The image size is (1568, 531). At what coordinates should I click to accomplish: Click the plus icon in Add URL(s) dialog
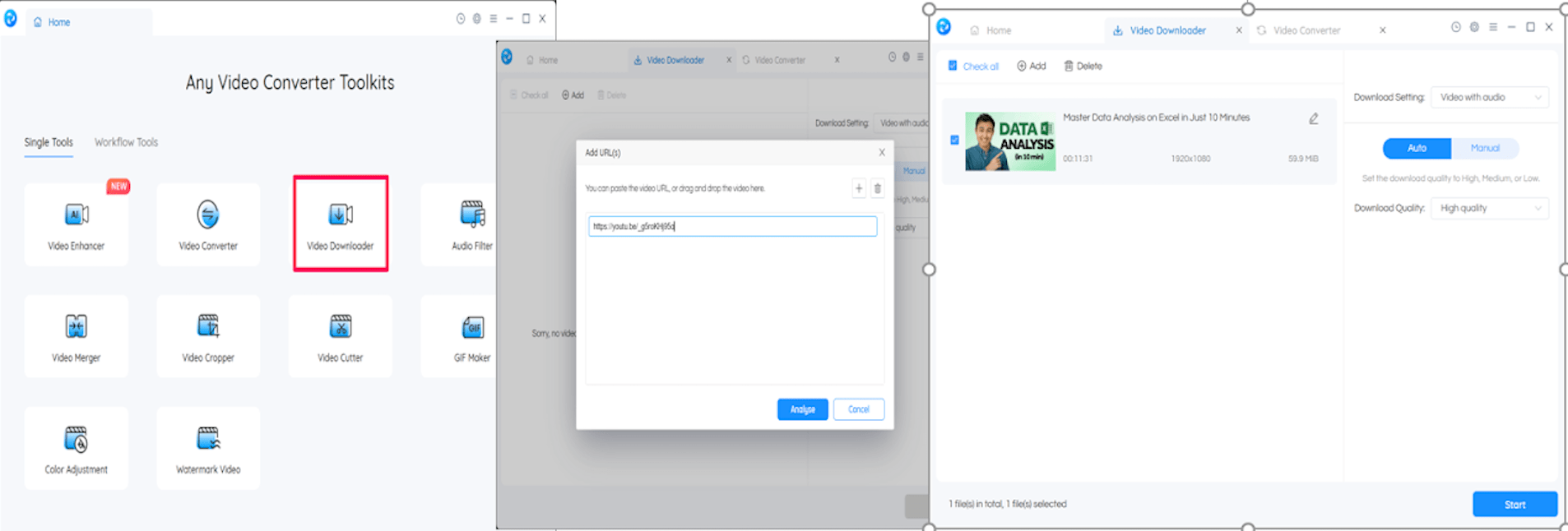[859, 188]
